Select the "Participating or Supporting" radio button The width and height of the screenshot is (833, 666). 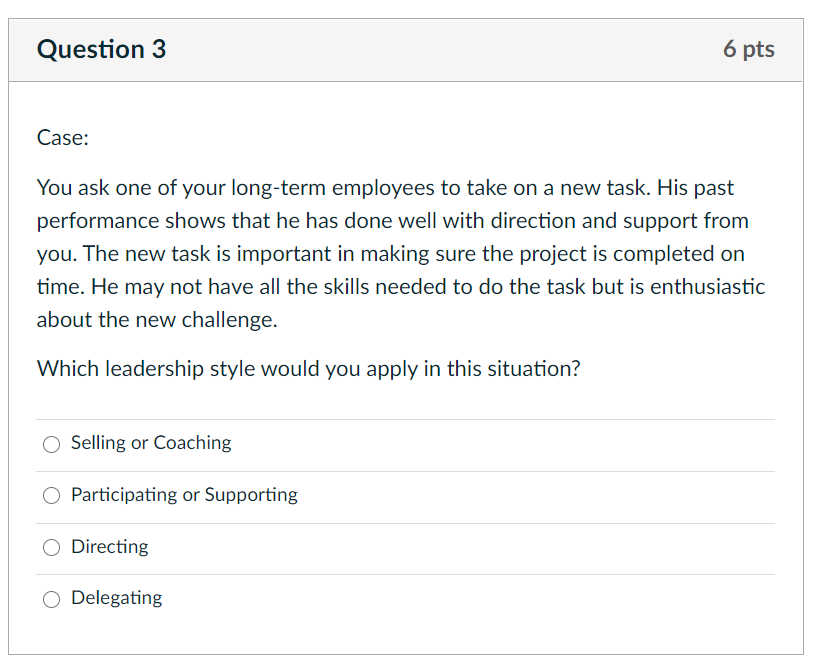[x=51, y=496]
